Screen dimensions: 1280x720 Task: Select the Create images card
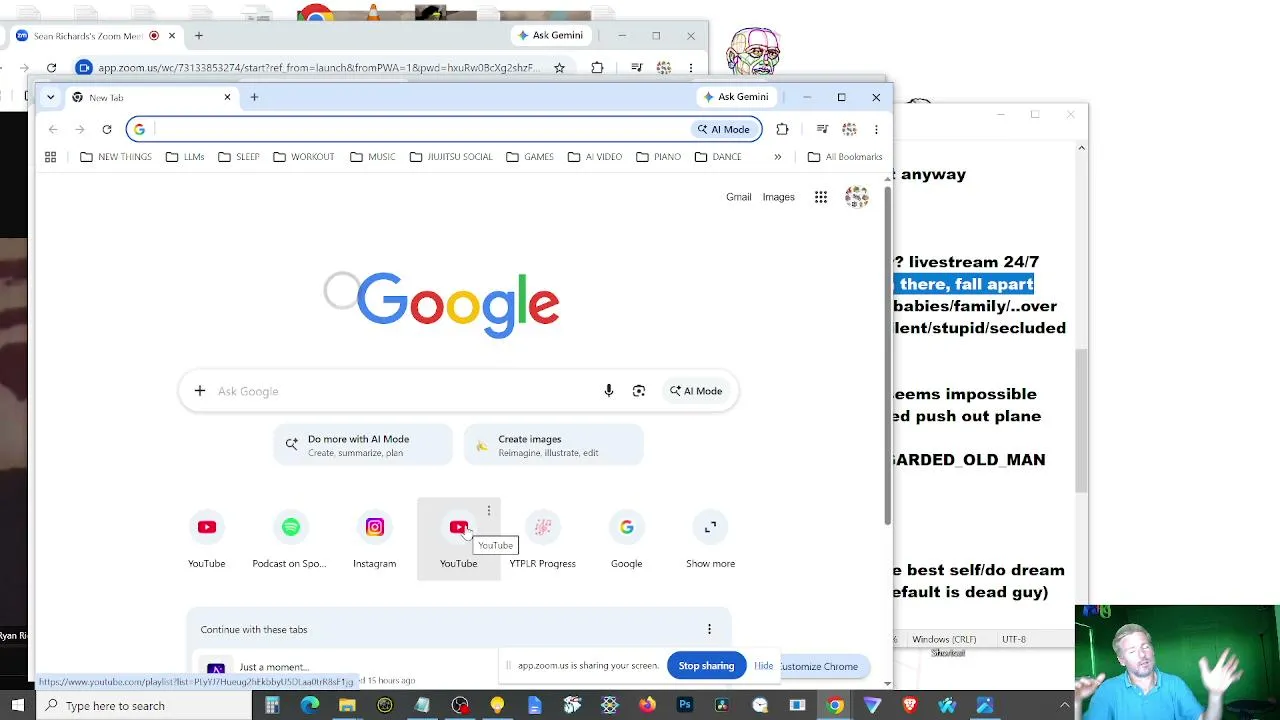(x=553, y=445)
